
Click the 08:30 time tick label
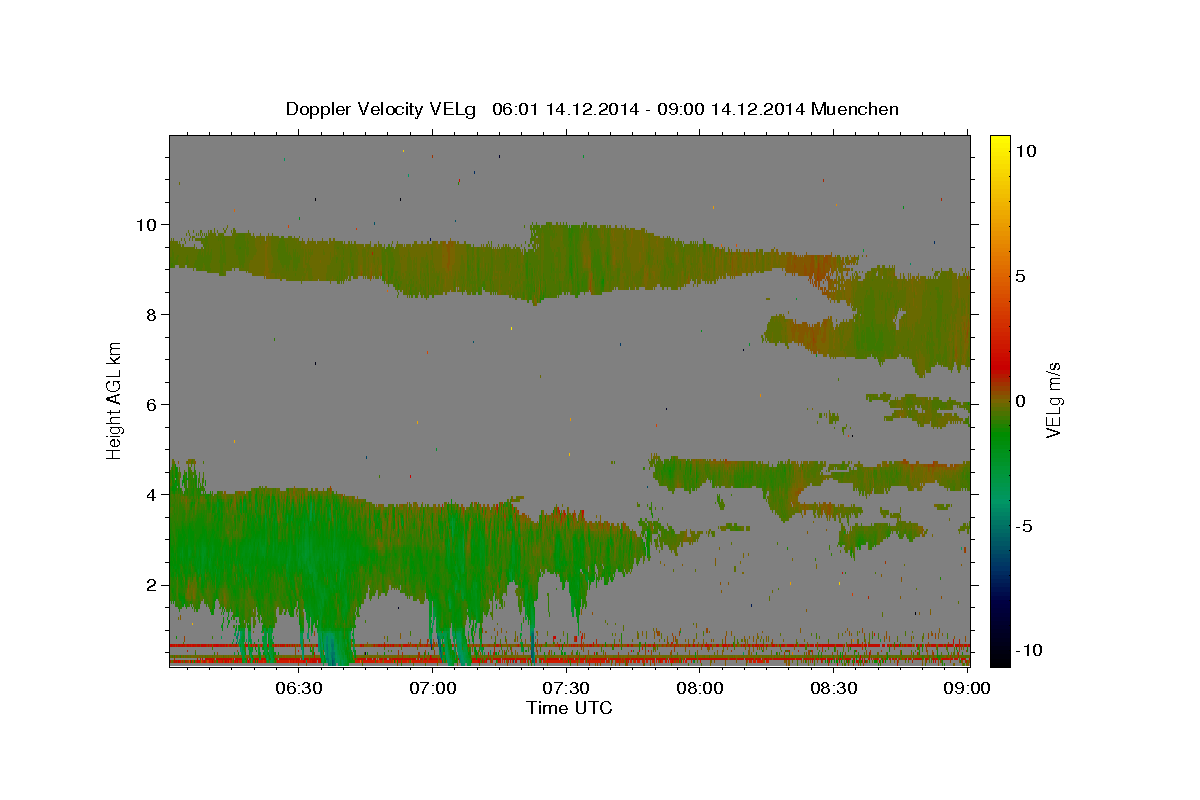(x=834, y=688)
